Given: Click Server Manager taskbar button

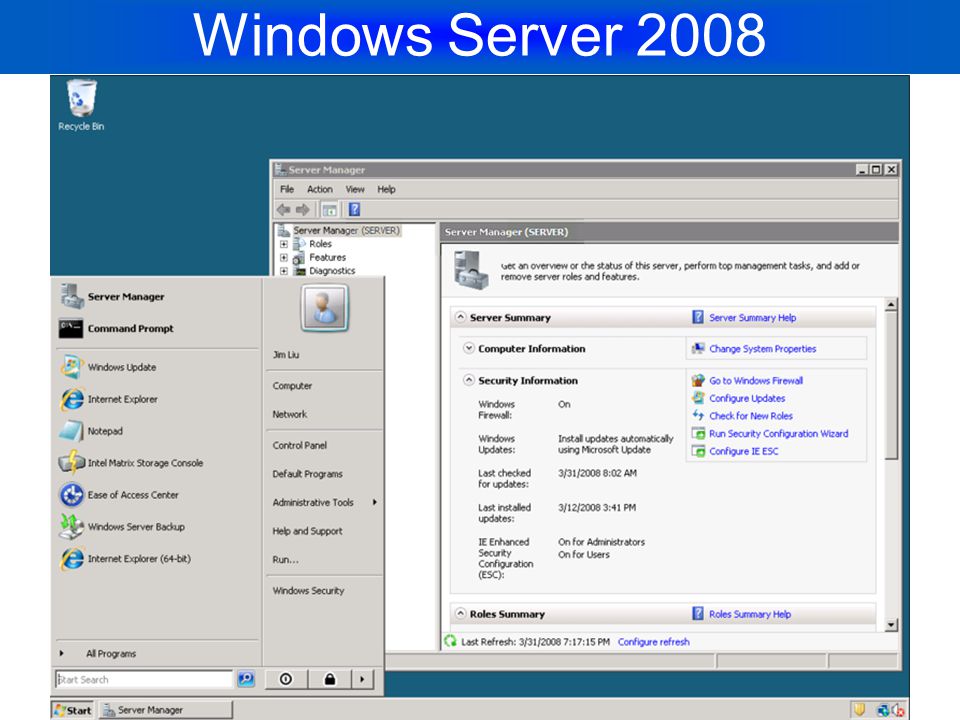Looking at the screenshot, I should point(166,710).
